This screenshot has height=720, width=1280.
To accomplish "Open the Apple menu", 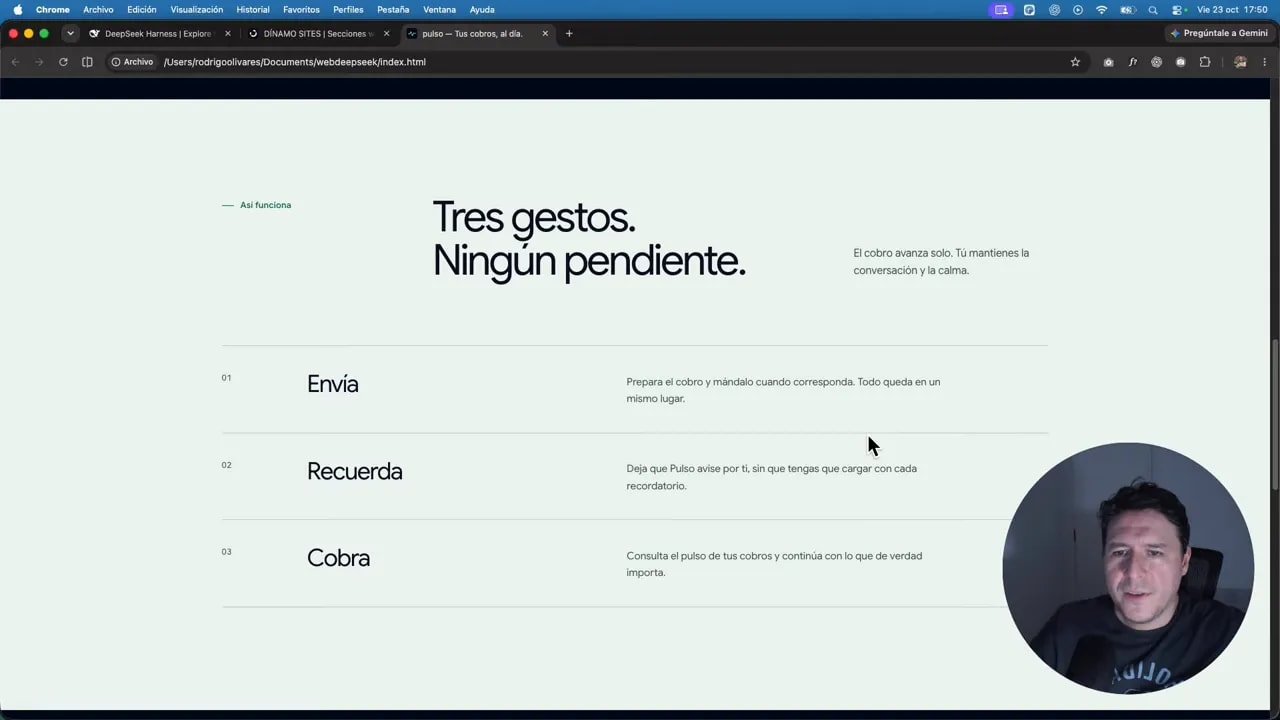I will (17, 10).
